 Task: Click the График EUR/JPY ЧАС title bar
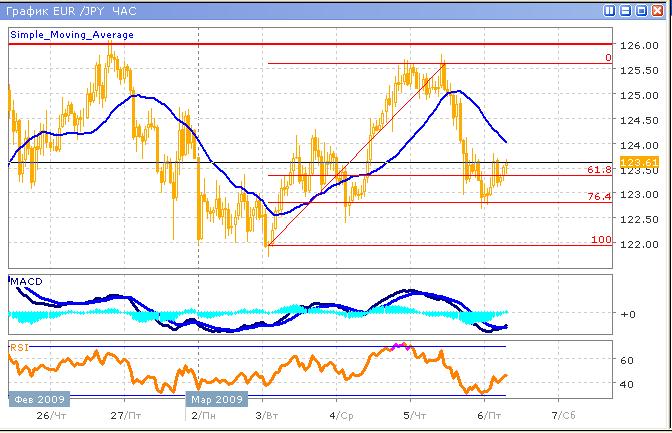300,10
